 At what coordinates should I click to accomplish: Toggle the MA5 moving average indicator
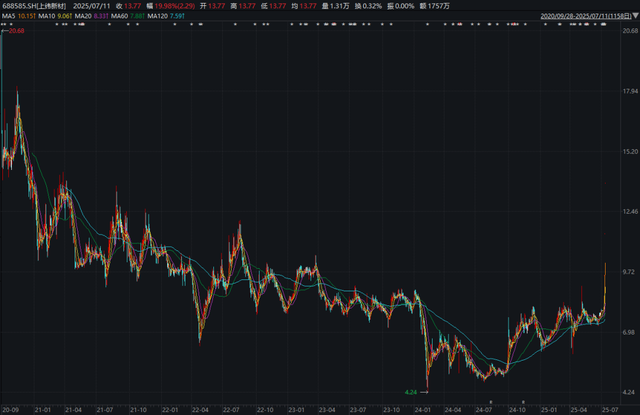coord(9,16)
